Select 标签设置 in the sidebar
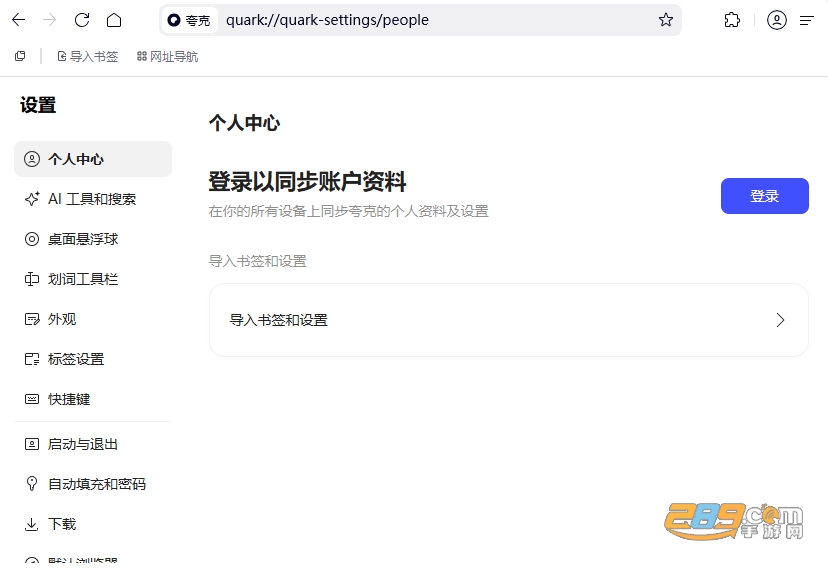The width and height of the screenshot is (828, 579). coord(93,359)
